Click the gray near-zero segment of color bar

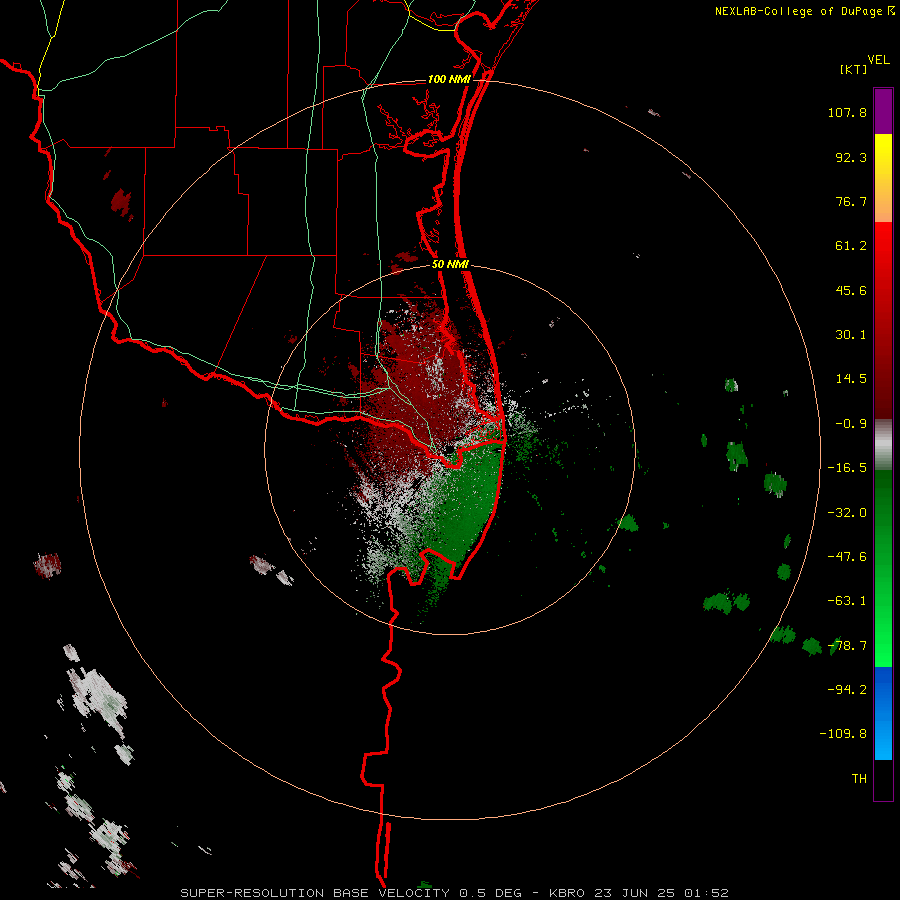(883, 444)
